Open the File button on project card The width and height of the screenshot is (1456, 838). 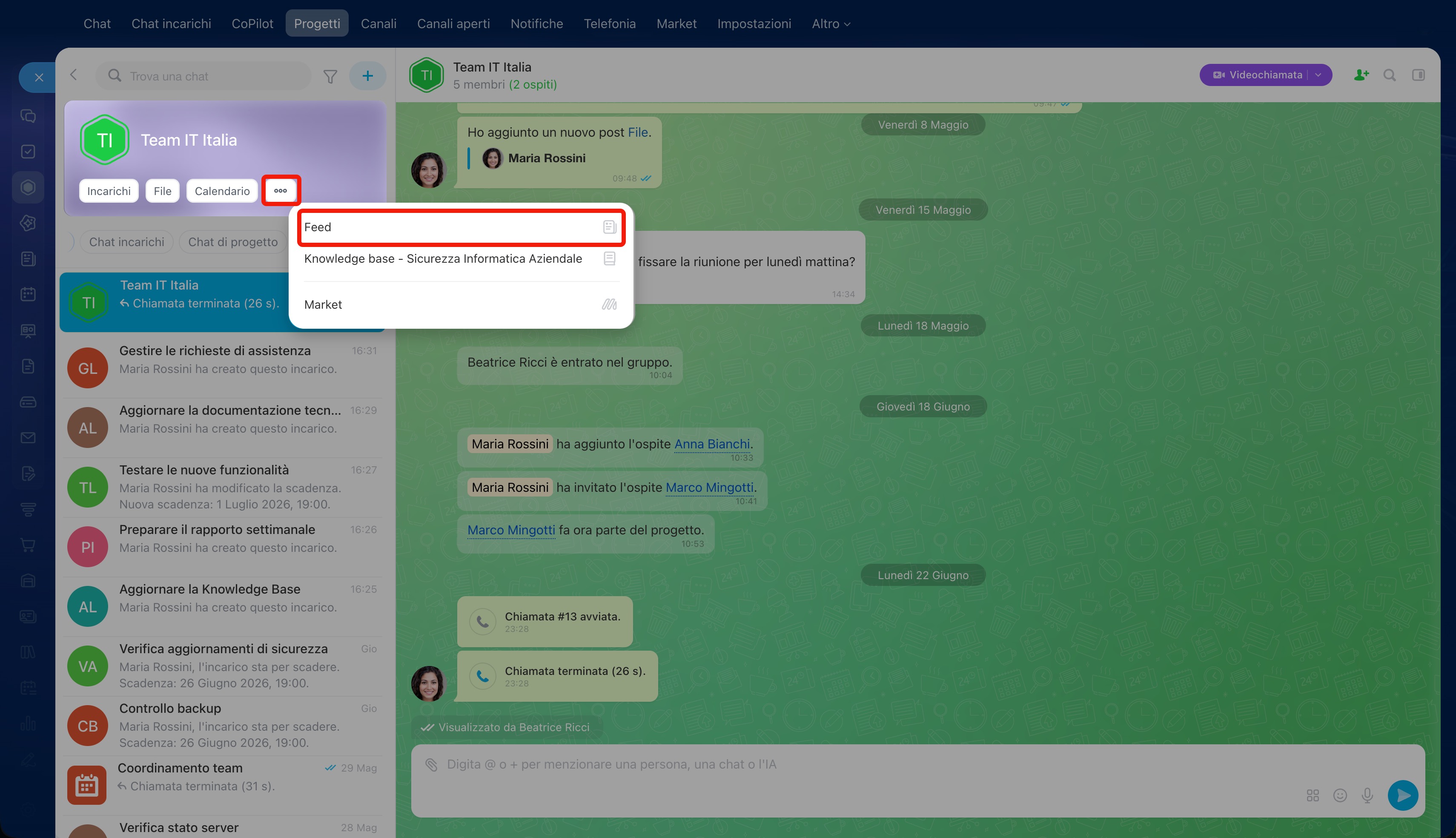[163, 191]
